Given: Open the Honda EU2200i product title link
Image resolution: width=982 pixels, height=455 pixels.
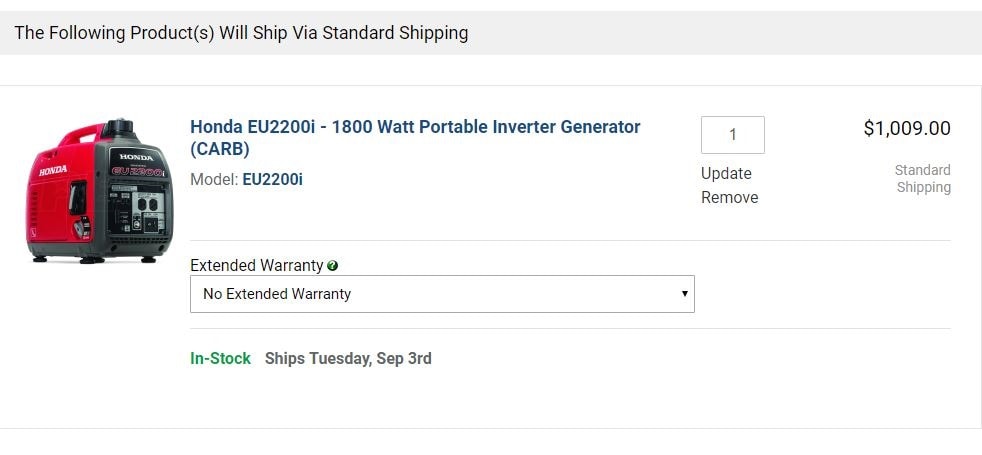Looking at the screenshot, I should (x=415, y=127).
